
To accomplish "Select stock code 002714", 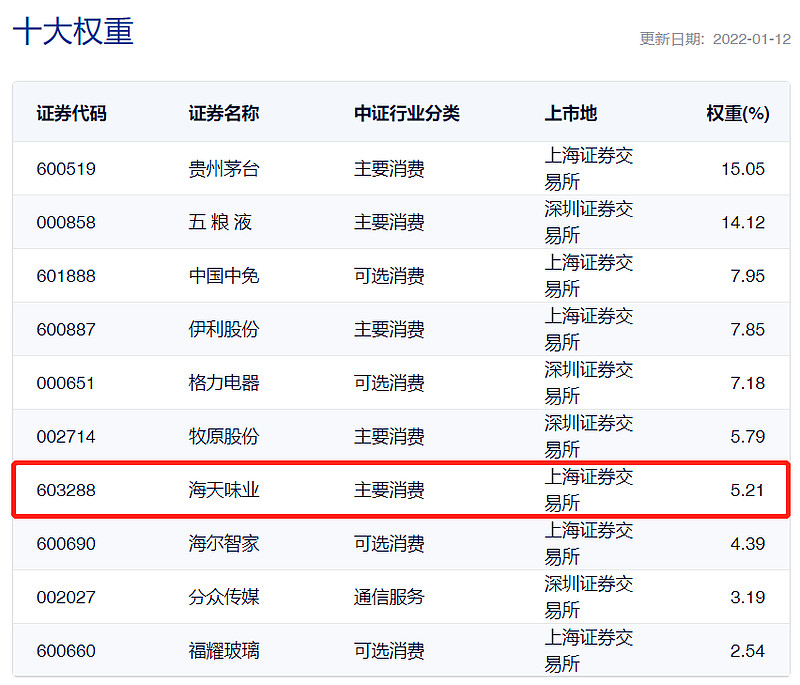I will pyautogui.click(x=66, y=437).
